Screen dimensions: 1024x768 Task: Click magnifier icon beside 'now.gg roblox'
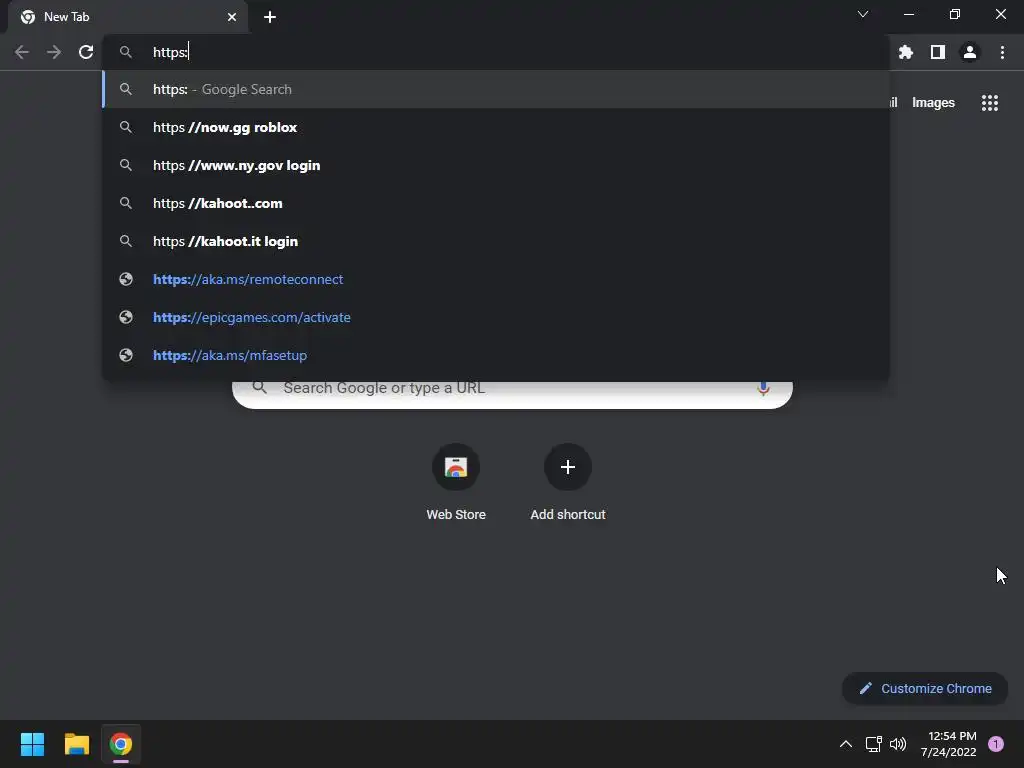tap(126, 127)
